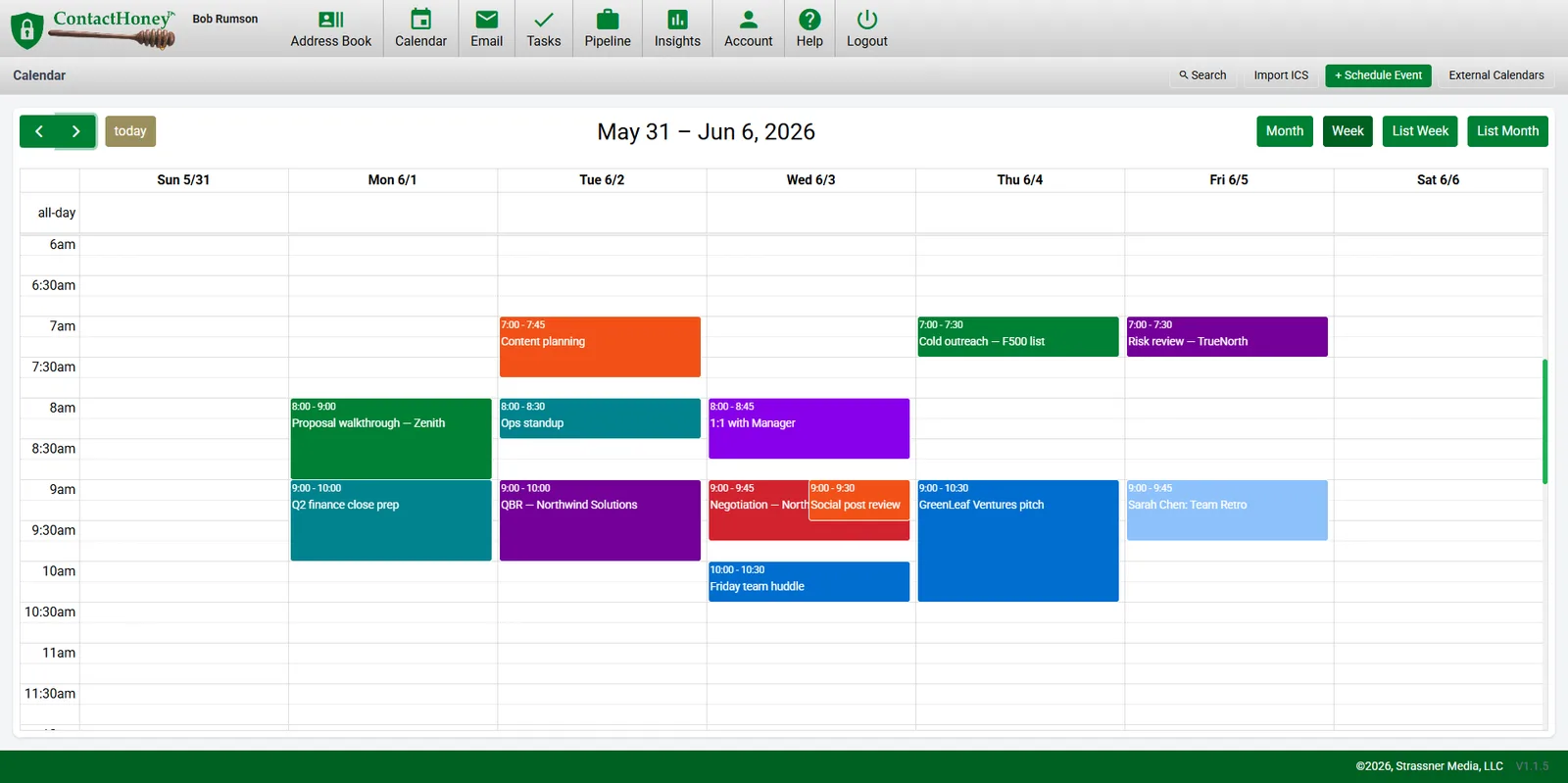Open Cold outreach — F500 list event

click(x=1018, y=337)
